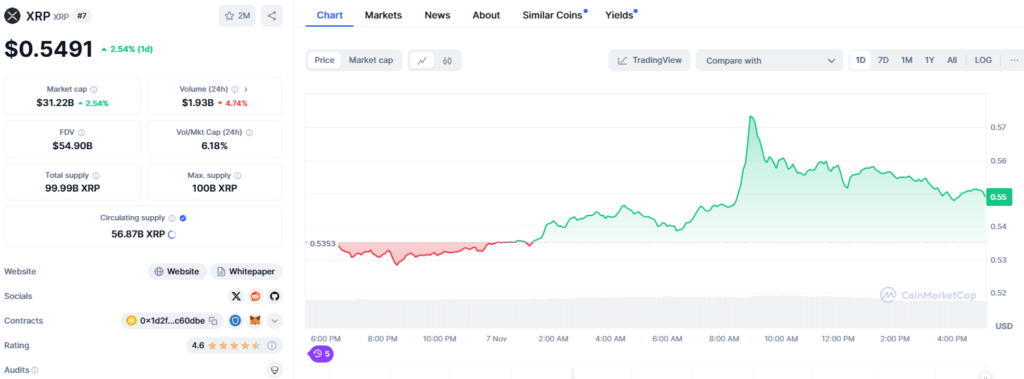Visit the XRP Website link

178,271
